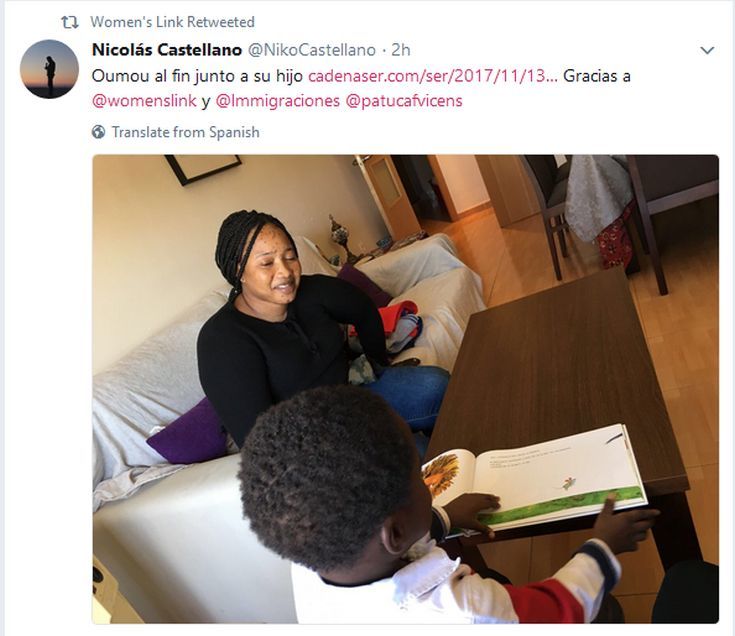Open Nicolás Castellano's profile avatar
The image size is (735, 636).
click(49, 69)
